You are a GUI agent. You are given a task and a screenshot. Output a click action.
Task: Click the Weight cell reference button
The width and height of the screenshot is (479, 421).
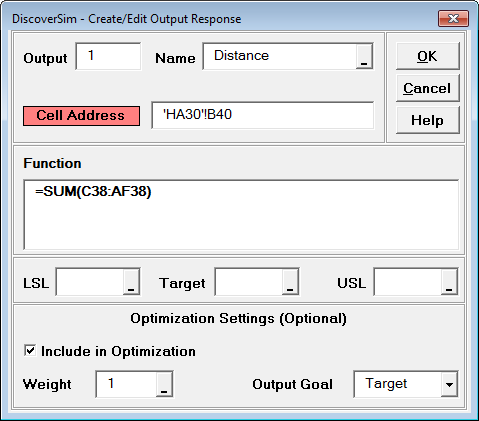pos(164,384)
